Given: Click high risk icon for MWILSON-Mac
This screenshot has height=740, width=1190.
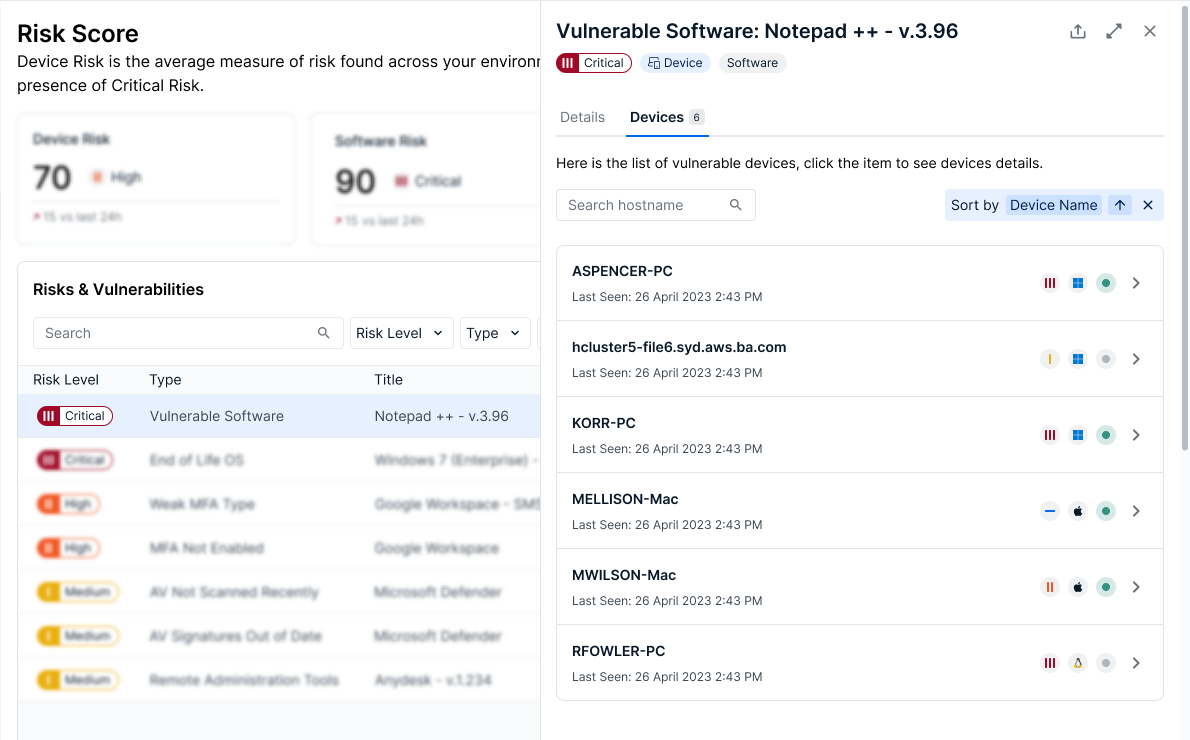Looking at the screenshot, I should point(1050,587).
